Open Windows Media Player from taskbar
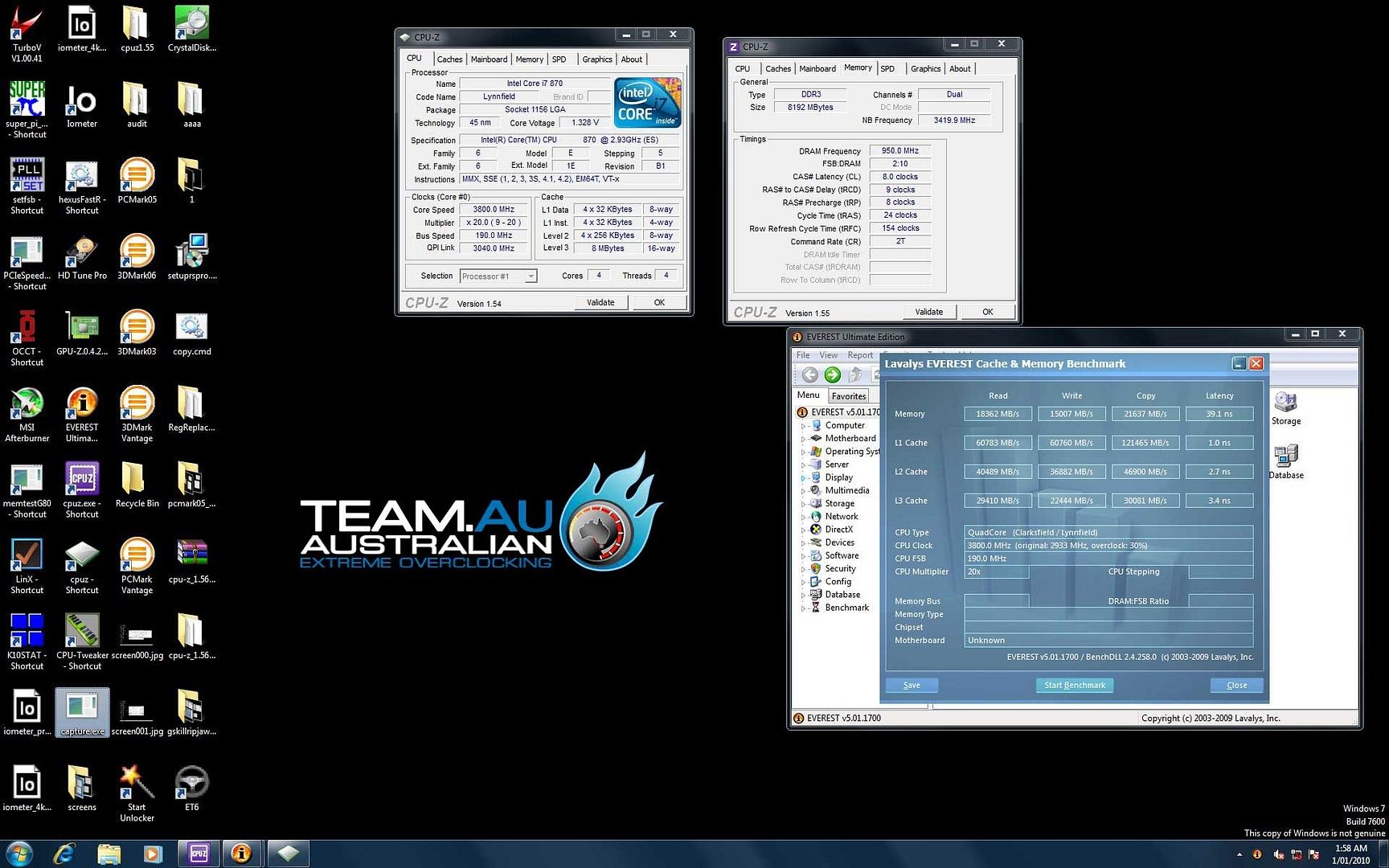The image size is (1389, 868). pos(153,854)
